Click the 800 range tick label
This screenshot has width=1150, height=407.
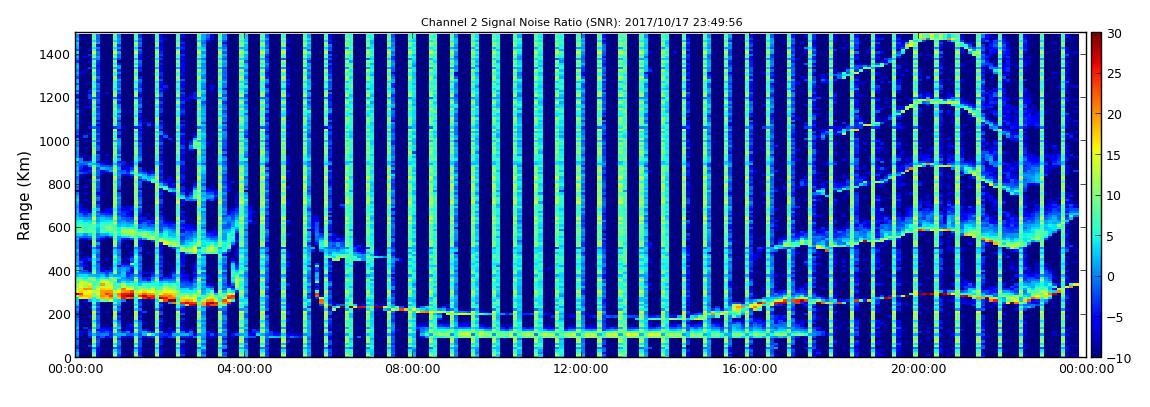(59, 184)
